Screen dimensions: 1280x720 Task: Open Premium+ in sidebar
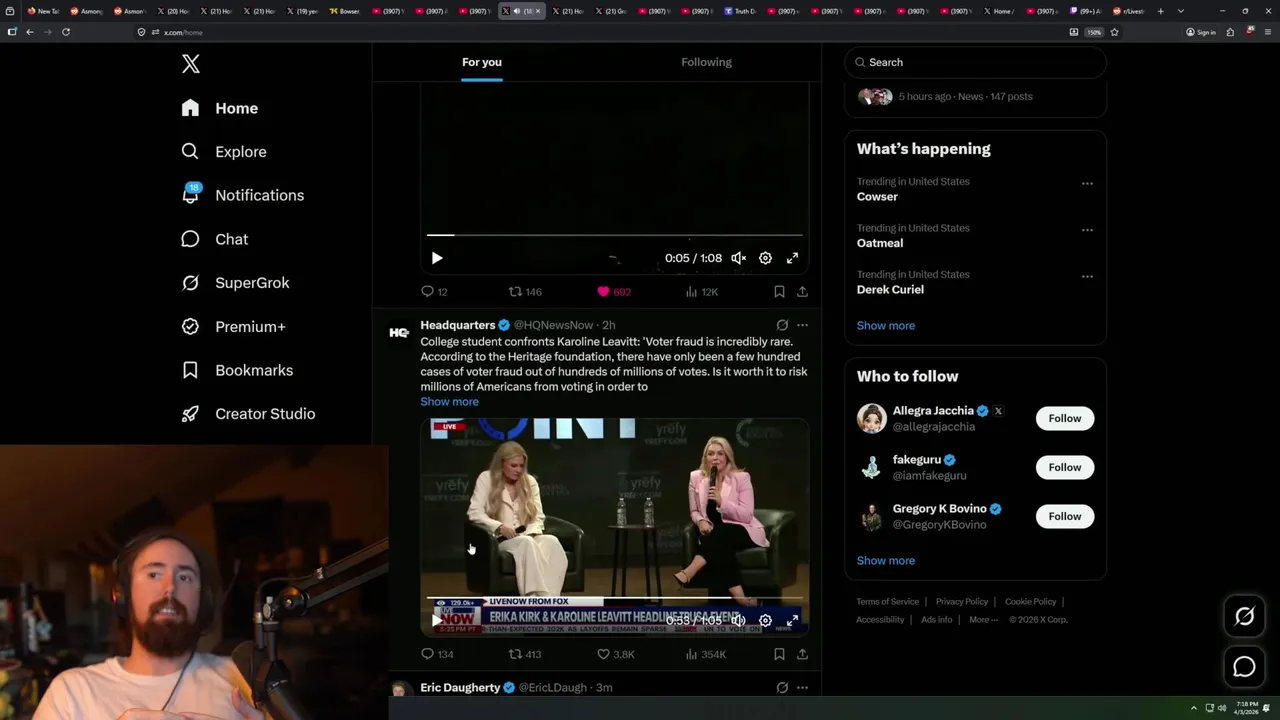coord(233,326)
